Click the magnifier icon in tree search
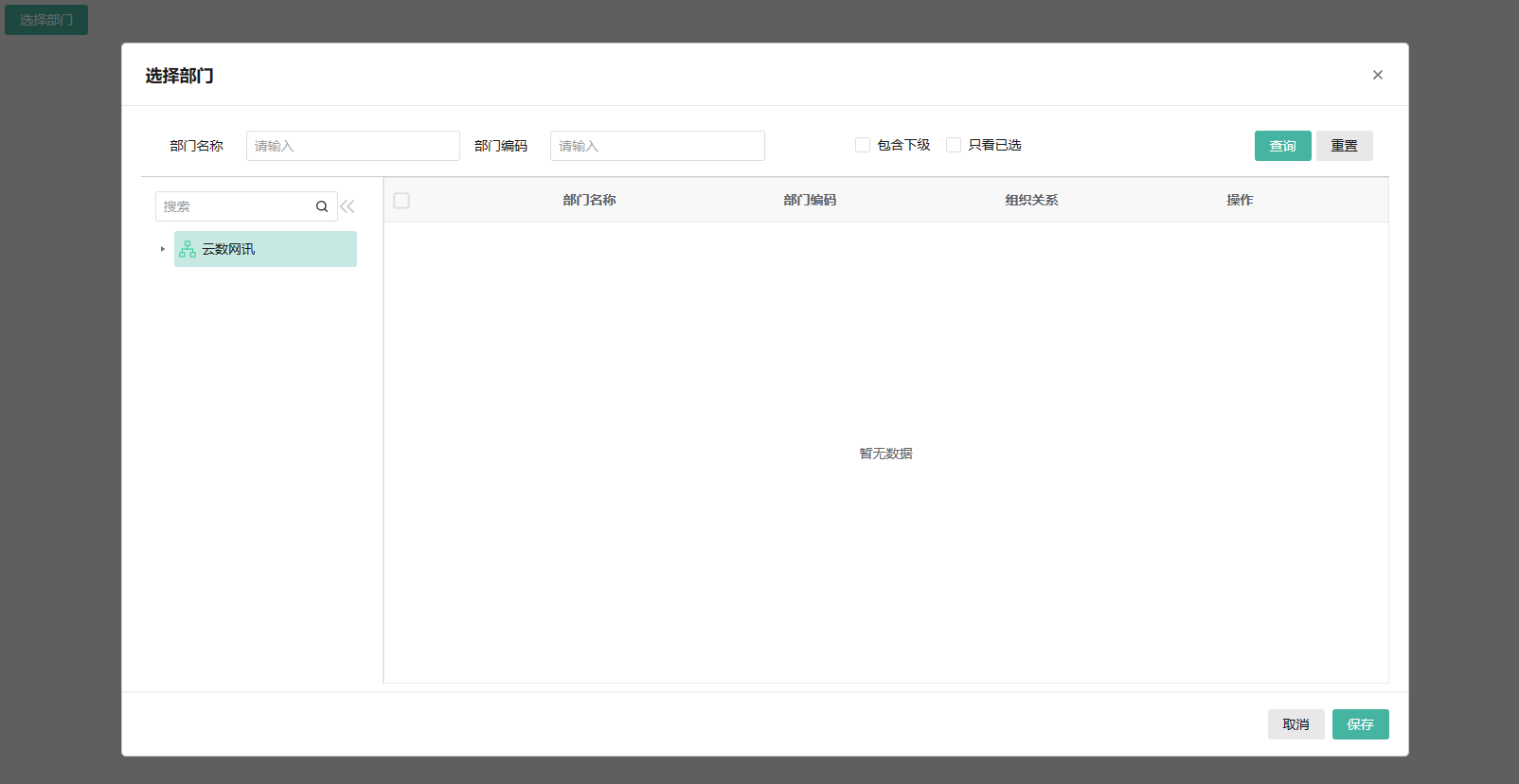1519x784 pixels. [322, 206]
